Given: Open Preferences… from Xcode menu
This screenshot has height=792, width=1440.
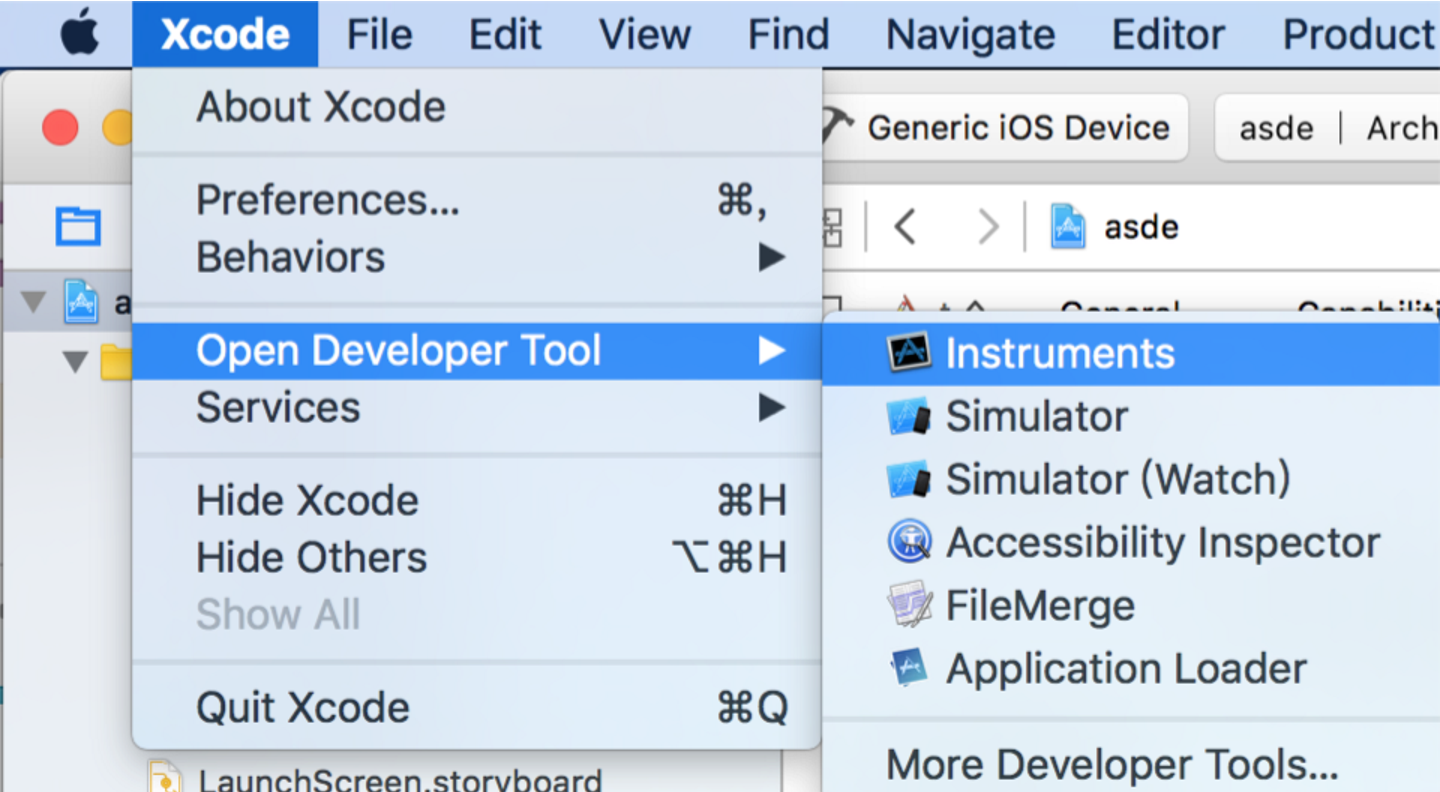Looking at the screenshot, I should tap(477, 200).
